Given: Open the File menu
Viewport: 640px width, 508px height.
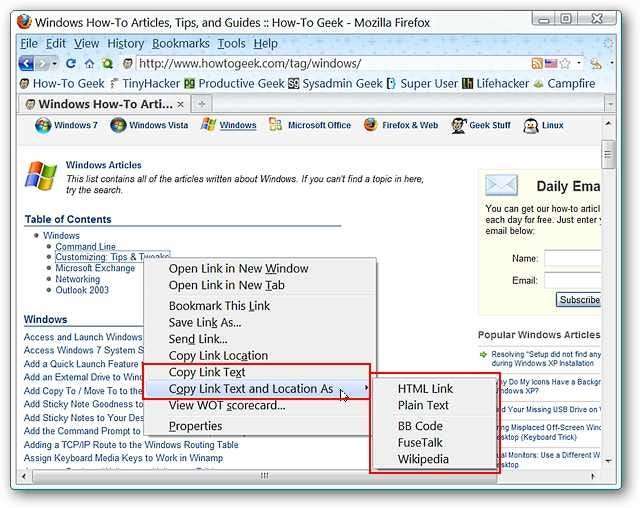Looking at the screenshot, I should (x=29, y=44).
